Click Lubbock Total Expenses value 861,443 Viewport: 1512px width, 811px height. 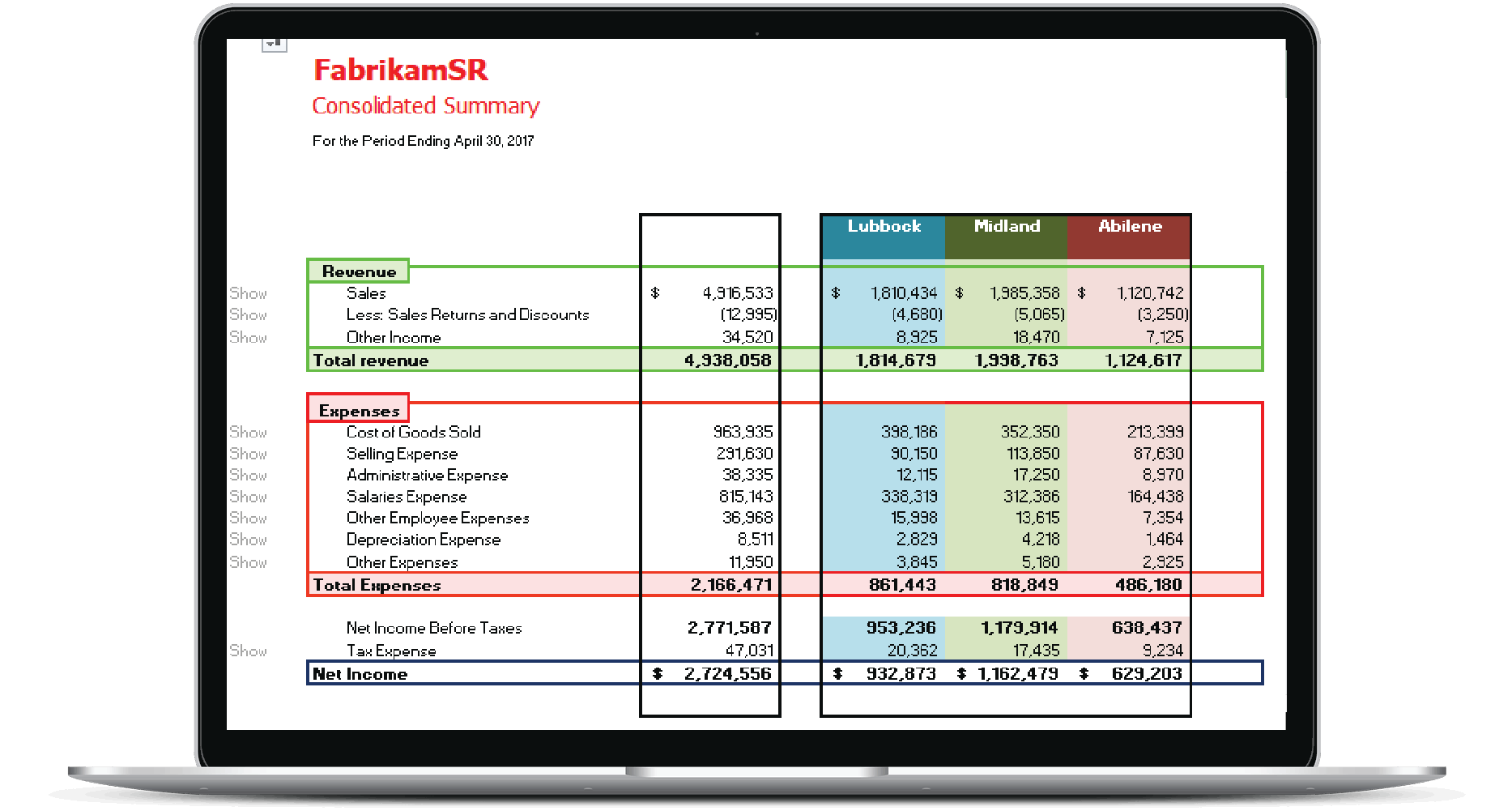pos(902,585)
